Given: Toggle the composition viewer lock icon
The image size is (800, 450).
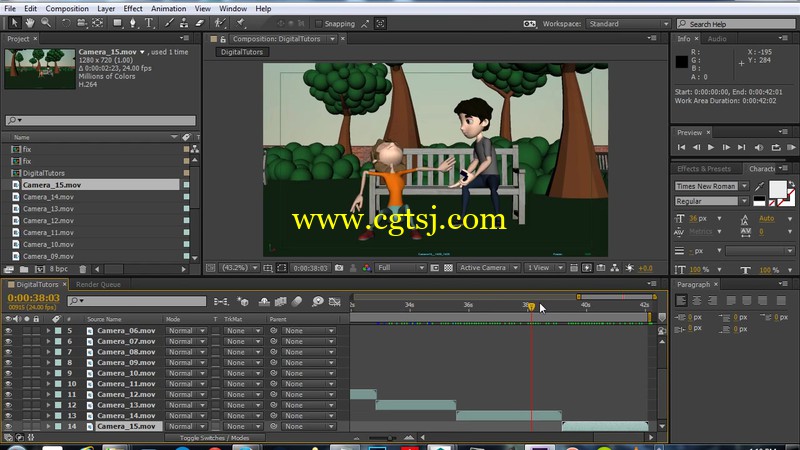Looking at the screenshot, I should coord(223,39).
